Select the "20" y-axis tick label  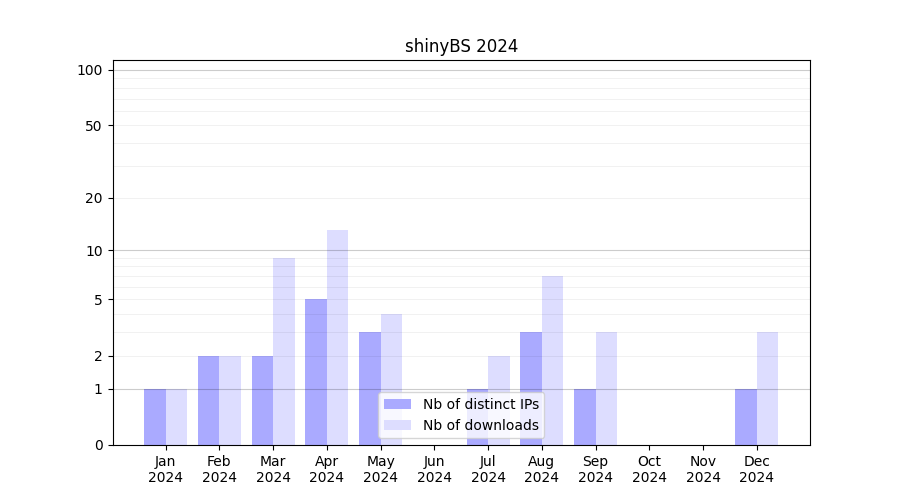point(94,198)
